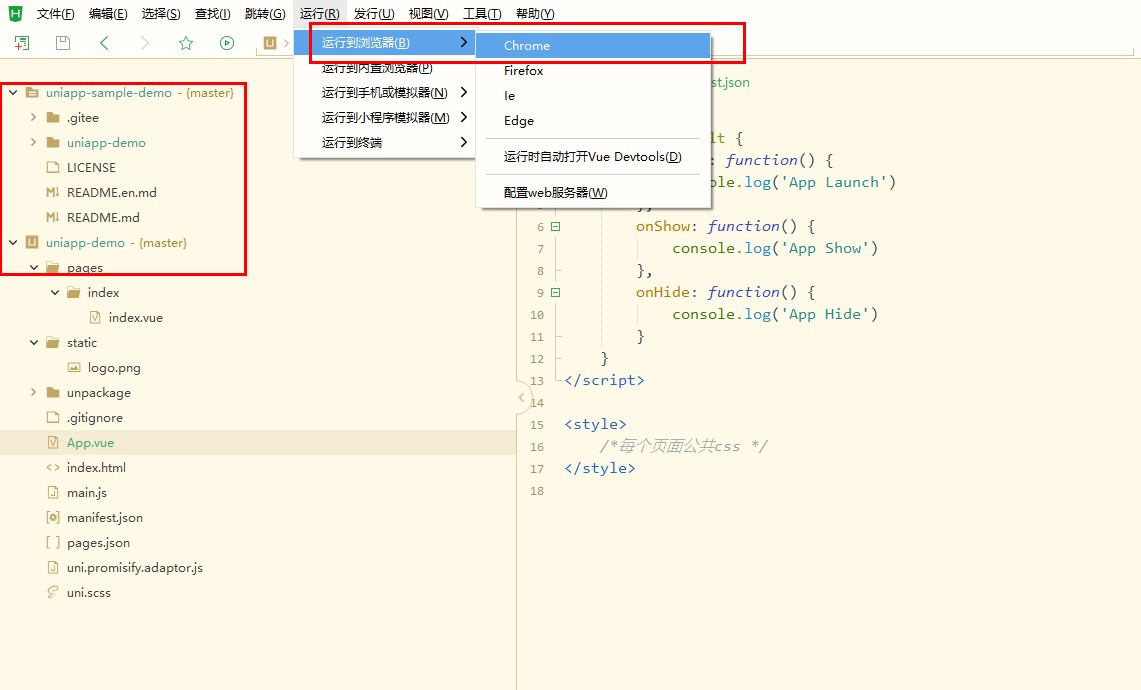Click the unpackage folder icon
This screenshot has height=690, width=1141.
click(x=53, y=392)
